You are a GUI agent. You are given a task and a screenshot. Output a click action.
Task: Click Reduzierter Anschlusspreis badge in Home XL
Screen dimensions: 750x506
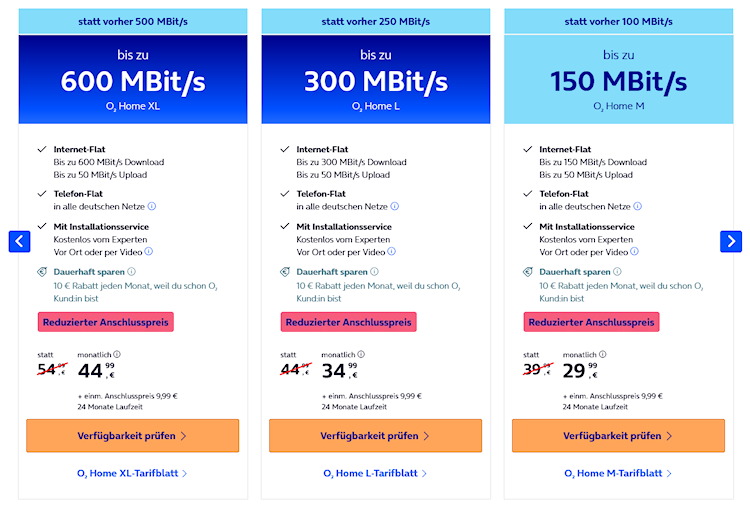tap(106, 322)
